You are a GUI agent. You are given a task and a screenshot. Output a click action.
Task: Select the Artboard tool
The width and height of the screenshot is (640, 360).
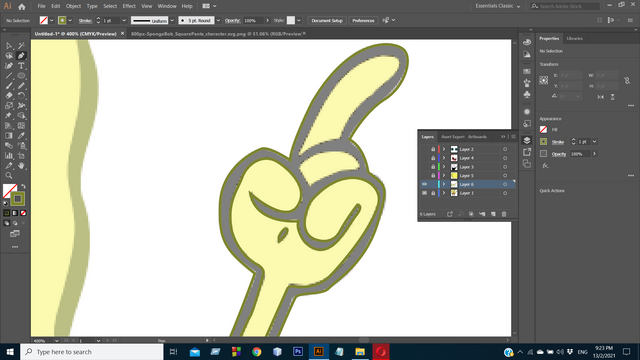(x=21, y=156)
